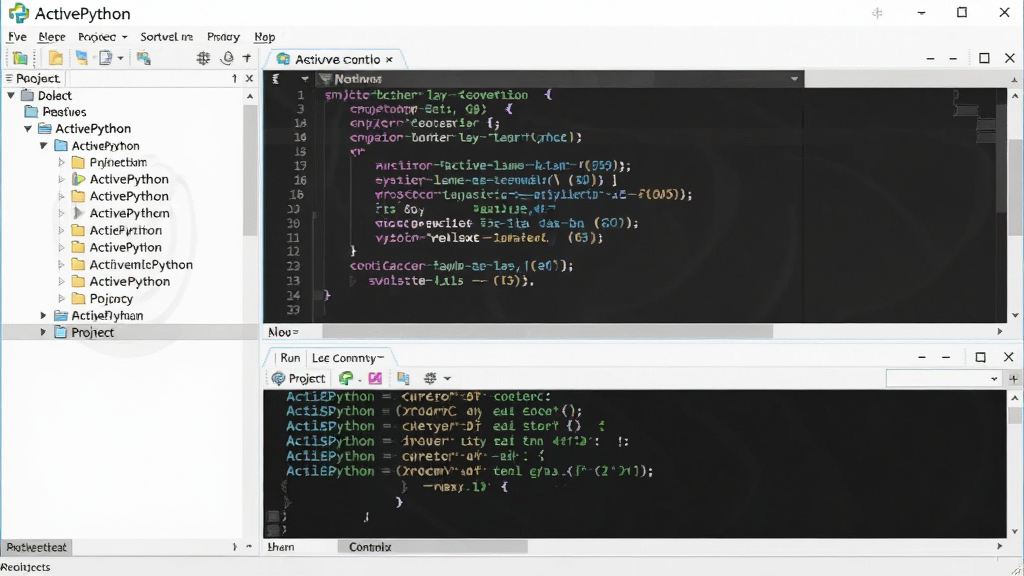Open the Sortvel me menu
Screen dimensions: 1024x576
point(167,37)
